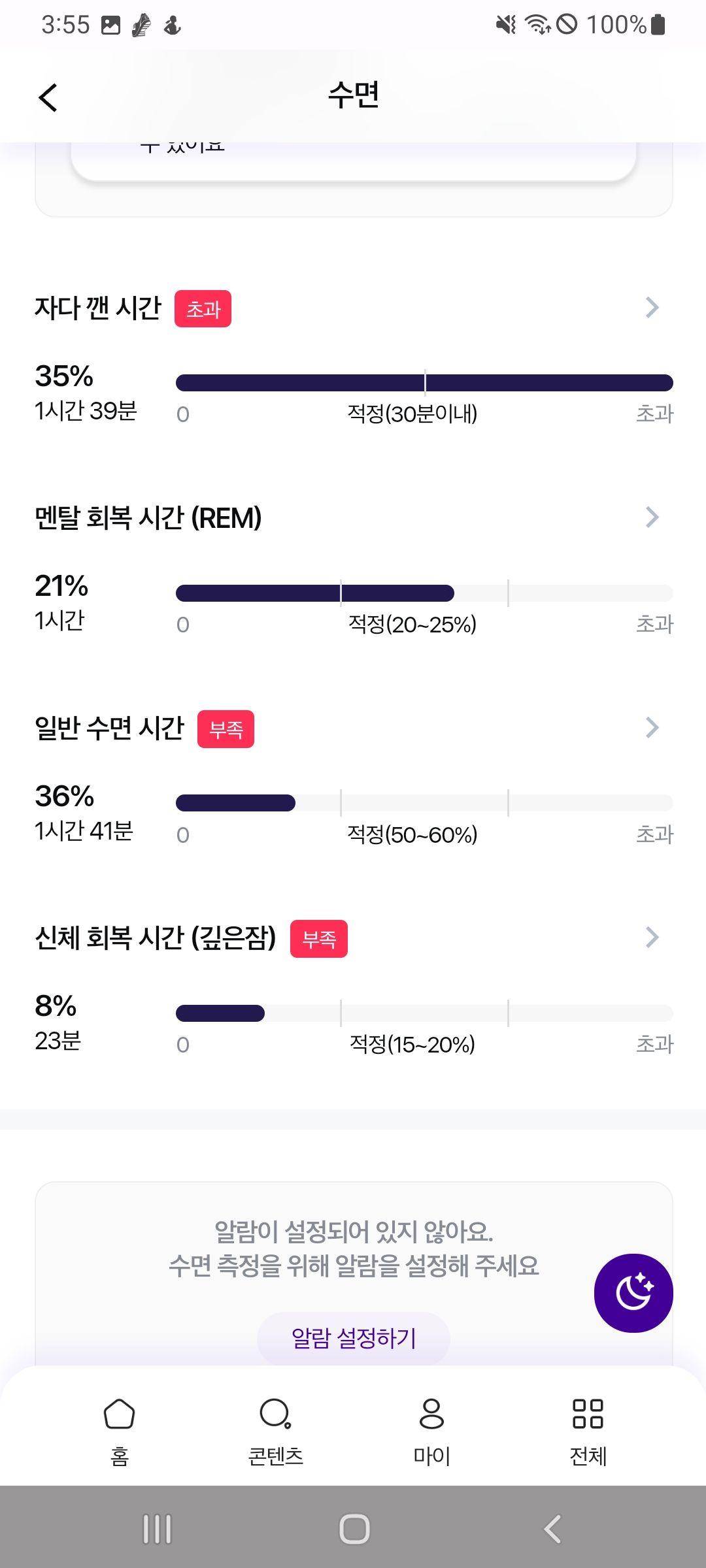Tap the Android home navigation button

(x=354, y=1529)
